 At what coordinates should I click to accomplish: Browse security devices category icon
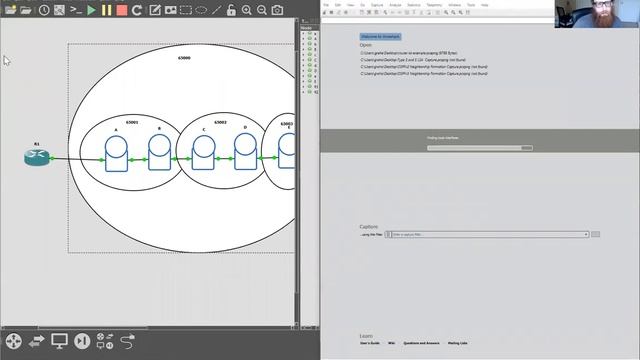[82, 341]
